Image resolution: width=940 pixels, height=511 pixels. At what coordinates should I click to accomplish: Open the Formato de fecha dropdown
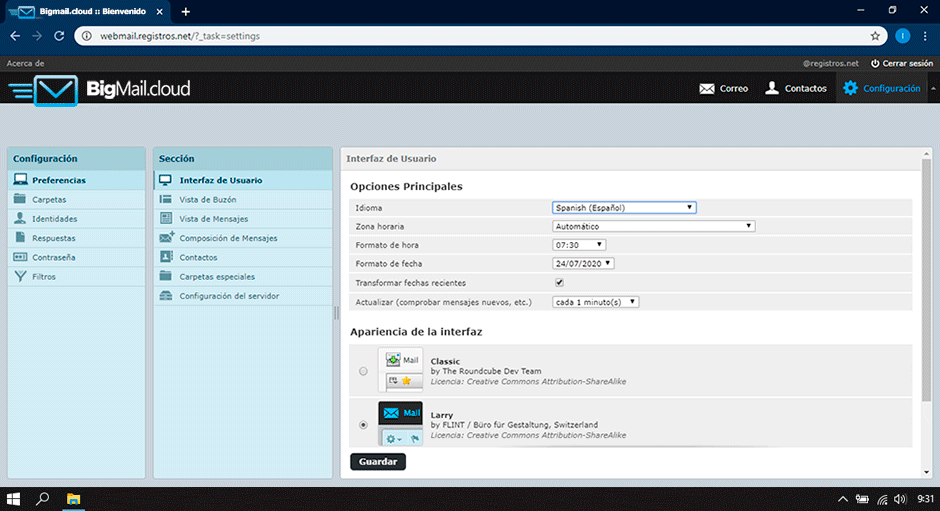[x=583, y=264]
